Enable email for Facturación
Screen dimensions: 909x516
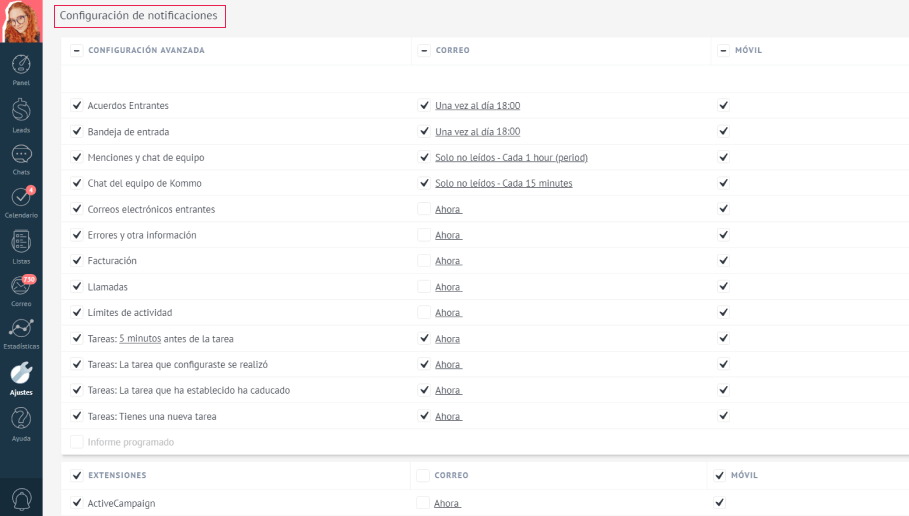tap(424, 261)
